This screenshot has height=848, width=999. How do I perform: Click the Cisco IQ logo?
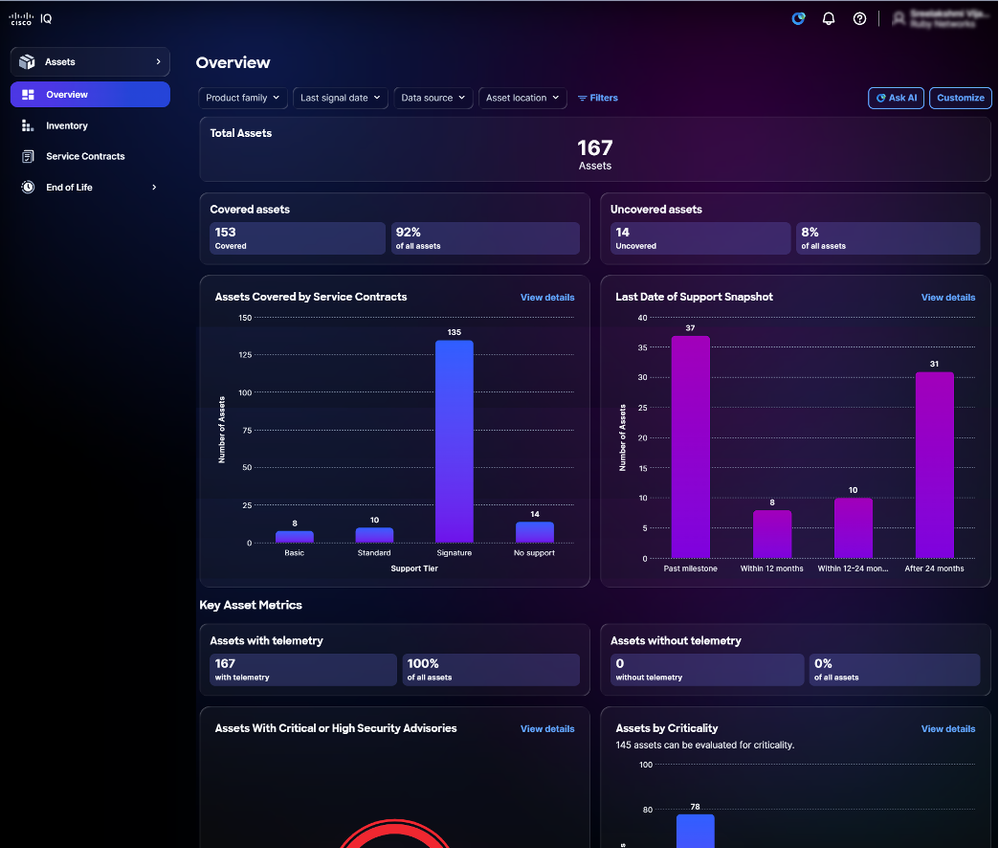[x=31, y=18]
